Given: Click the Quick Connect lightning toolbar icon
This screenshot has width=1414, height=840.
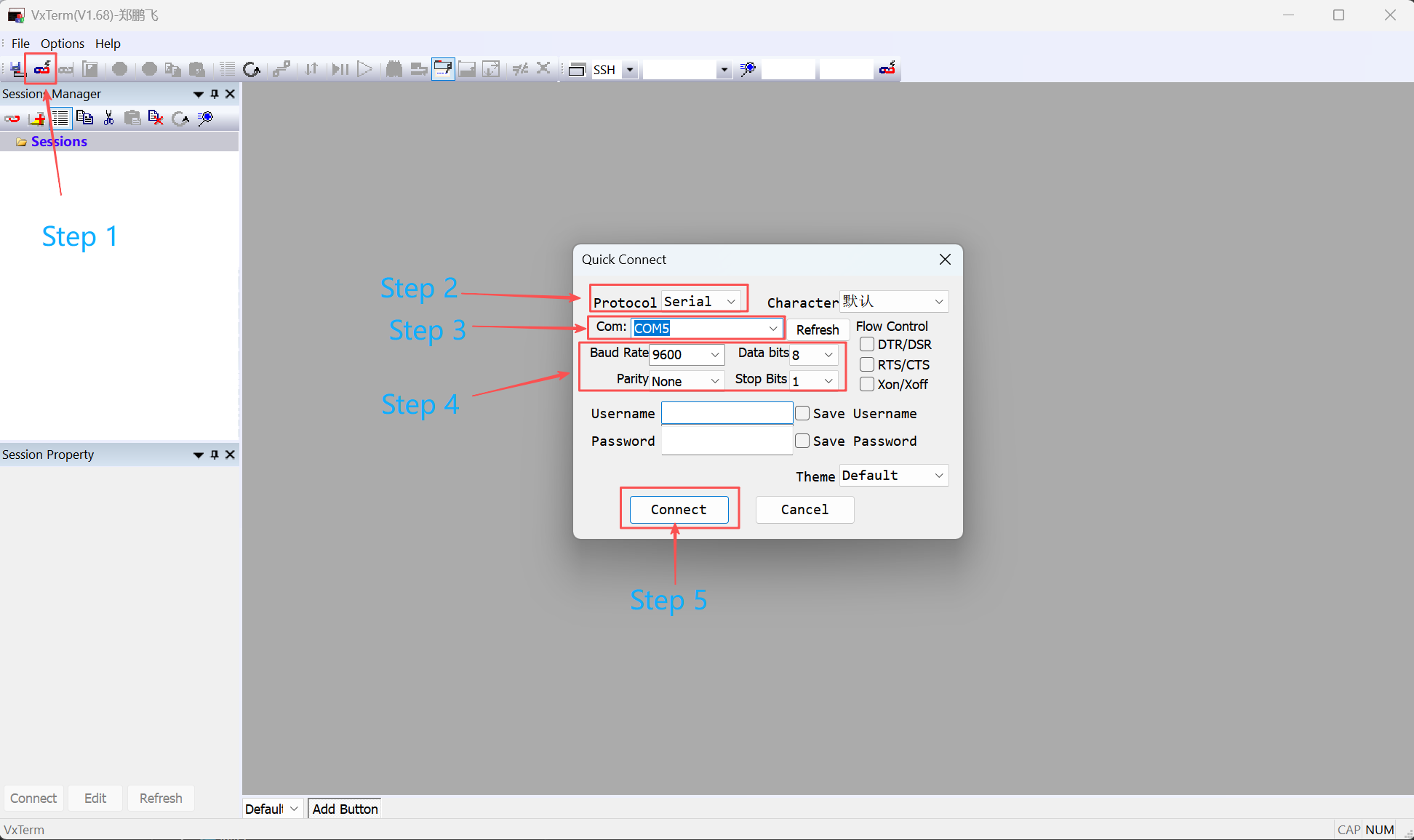Looking at the screenshot, I should 41,69.
